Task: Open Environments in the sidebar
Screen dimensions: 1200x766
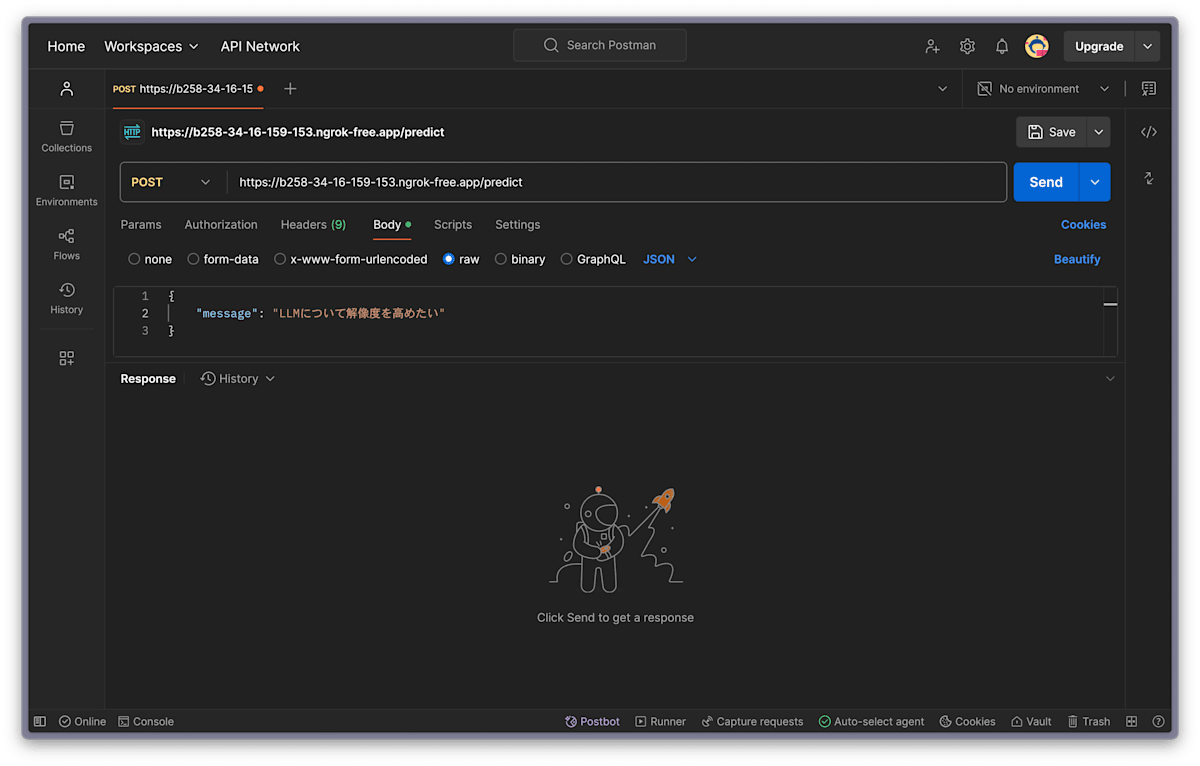Action: tap(67, 191)
